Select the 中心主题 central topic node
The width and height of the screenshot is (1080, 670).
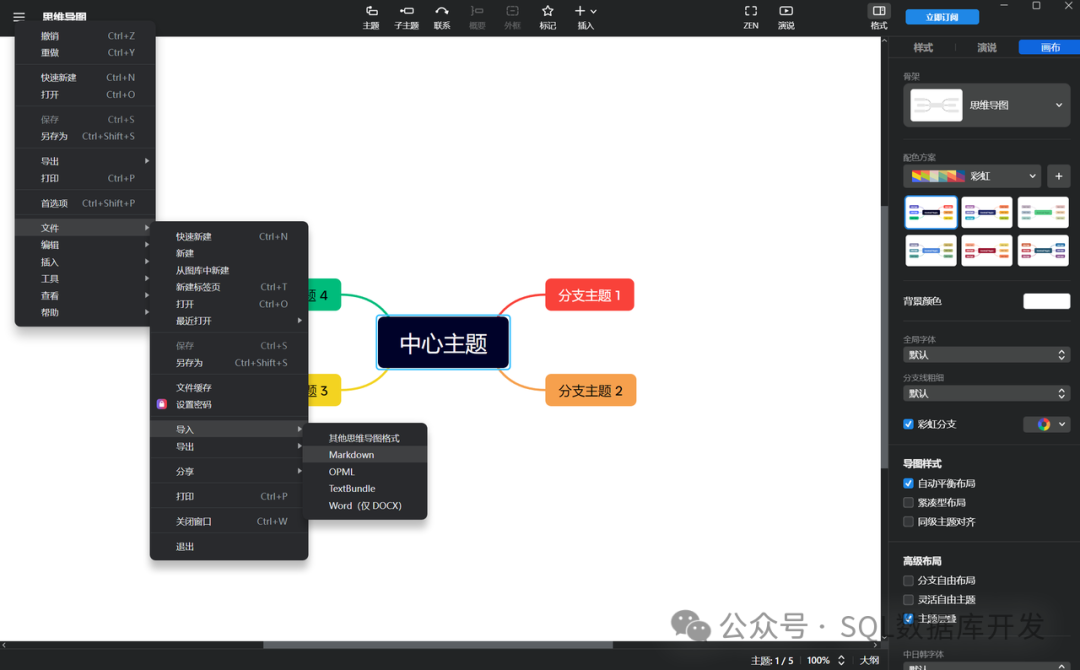coord(443,342)
